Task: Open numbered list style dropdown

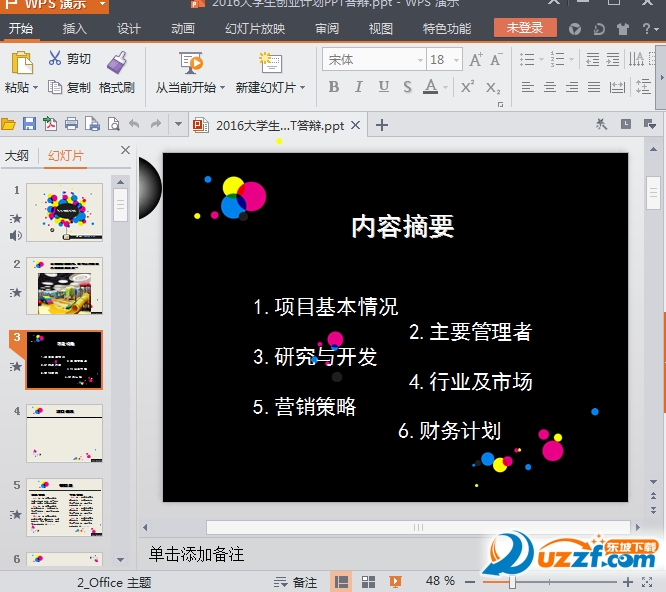Action: pyautogui.click(x=571, y=59)
